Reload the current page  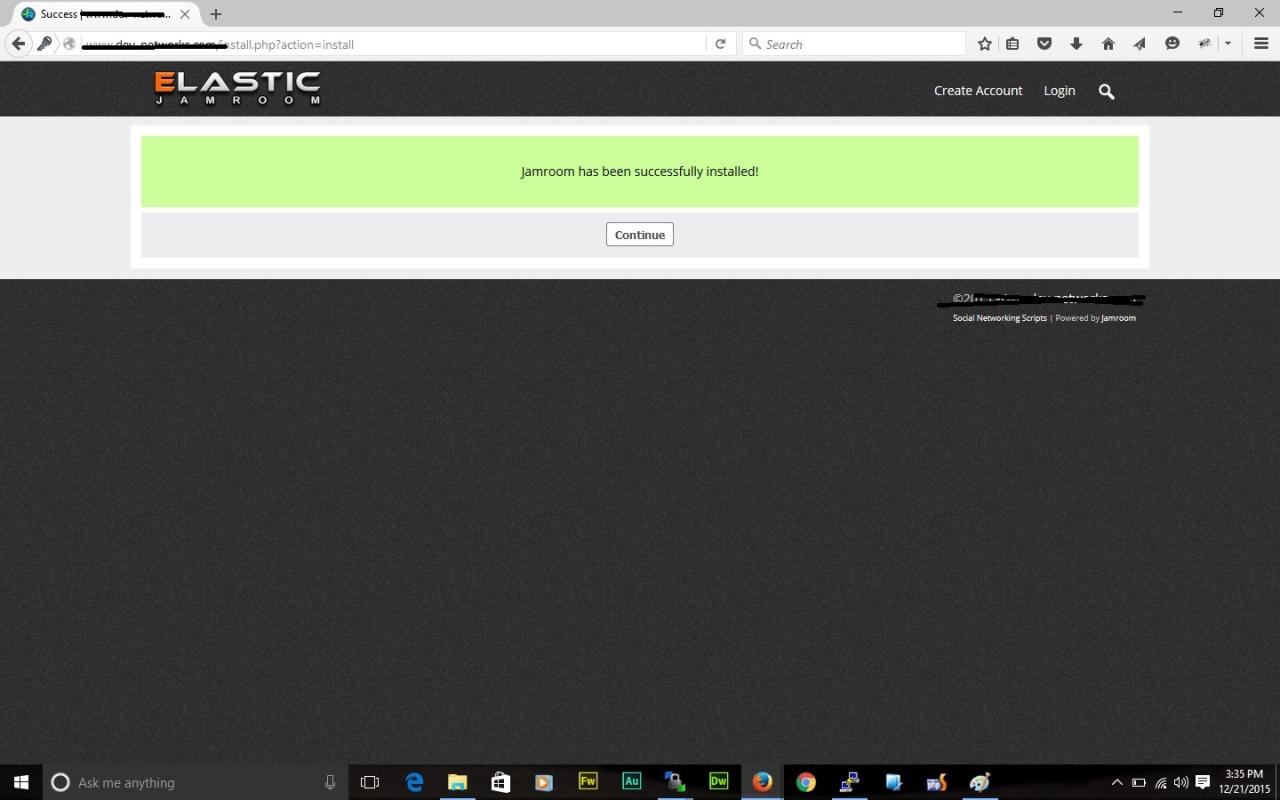(720, 44)
